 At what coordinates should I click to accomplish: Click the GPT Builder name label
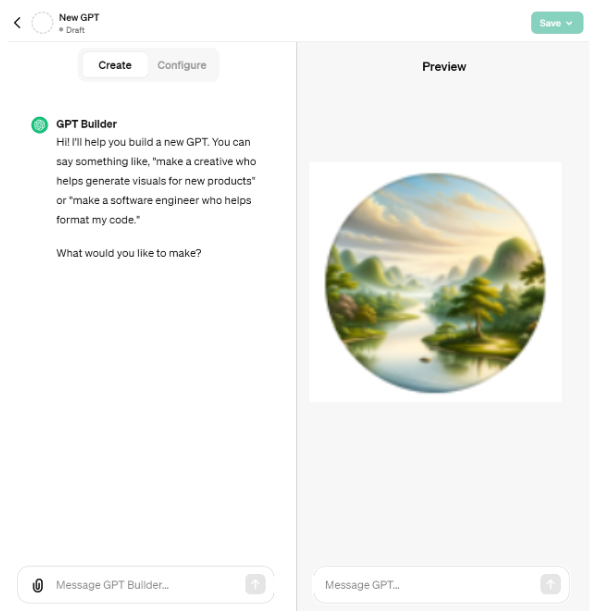click(87, 124)
